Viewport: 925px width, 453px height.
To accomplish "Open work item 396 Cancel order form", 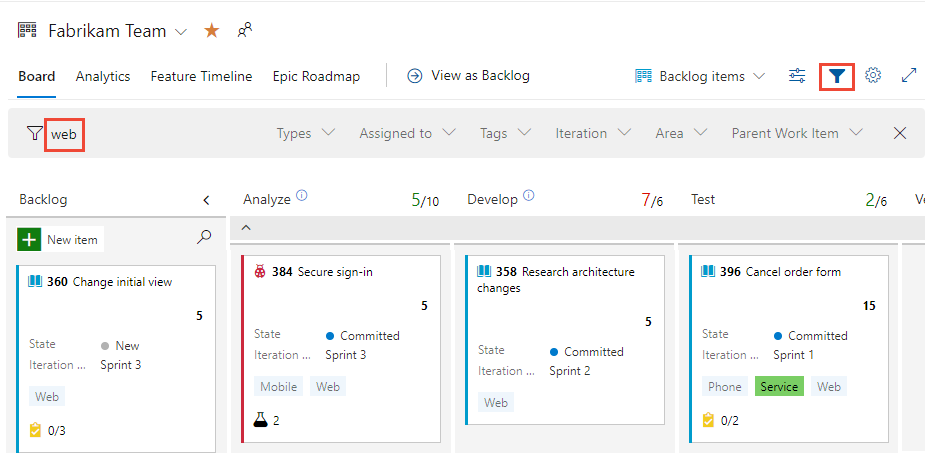I will tap(793, 272).
